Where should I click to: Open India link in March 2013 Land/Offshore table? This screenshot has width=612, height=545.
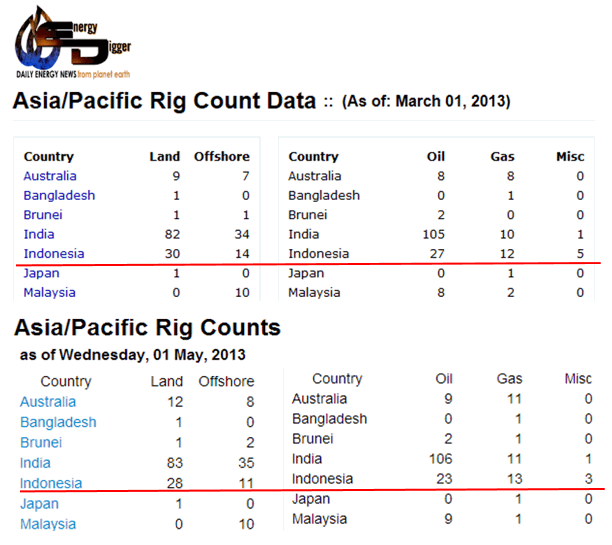pos(39,235)
